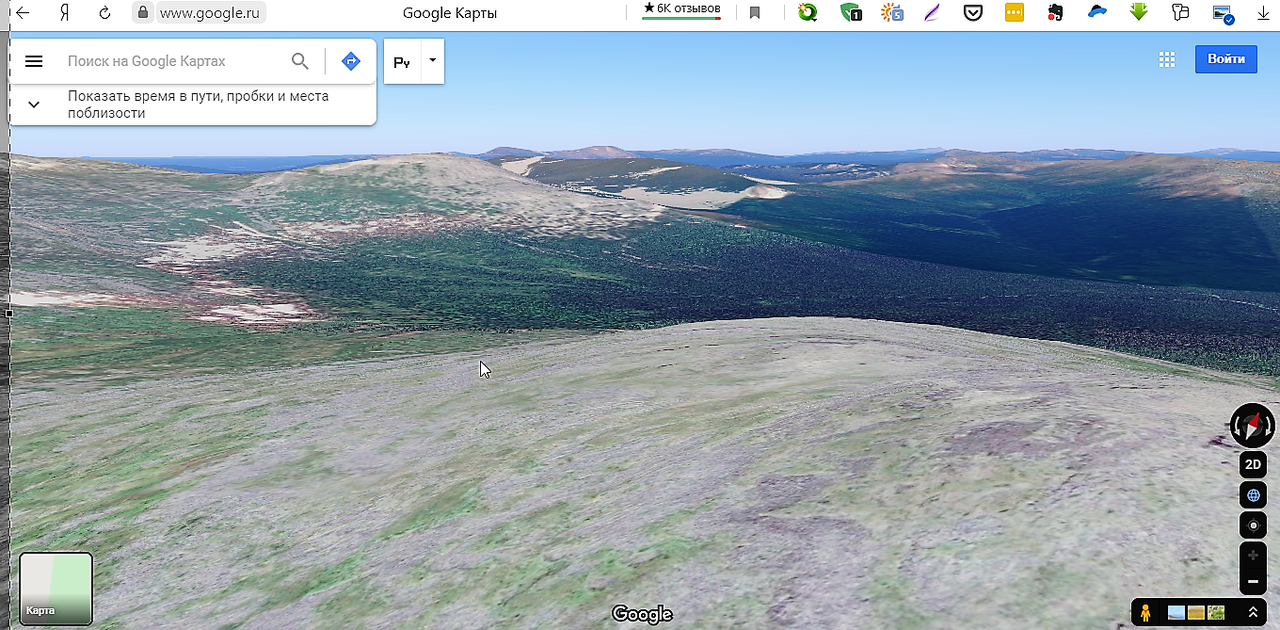Open the Ру keyboard language dropdown arrow
The image size is (1280, 630).
432,60
